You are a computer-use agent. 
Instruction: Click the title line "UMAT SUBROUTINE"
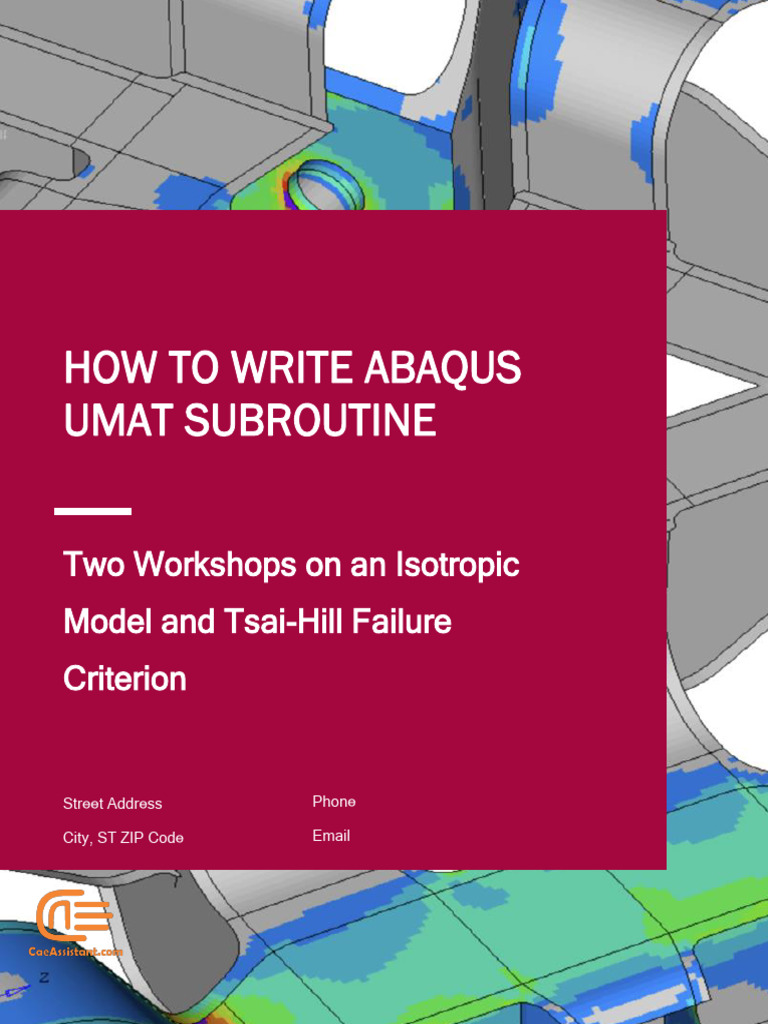tap(250, 421)
